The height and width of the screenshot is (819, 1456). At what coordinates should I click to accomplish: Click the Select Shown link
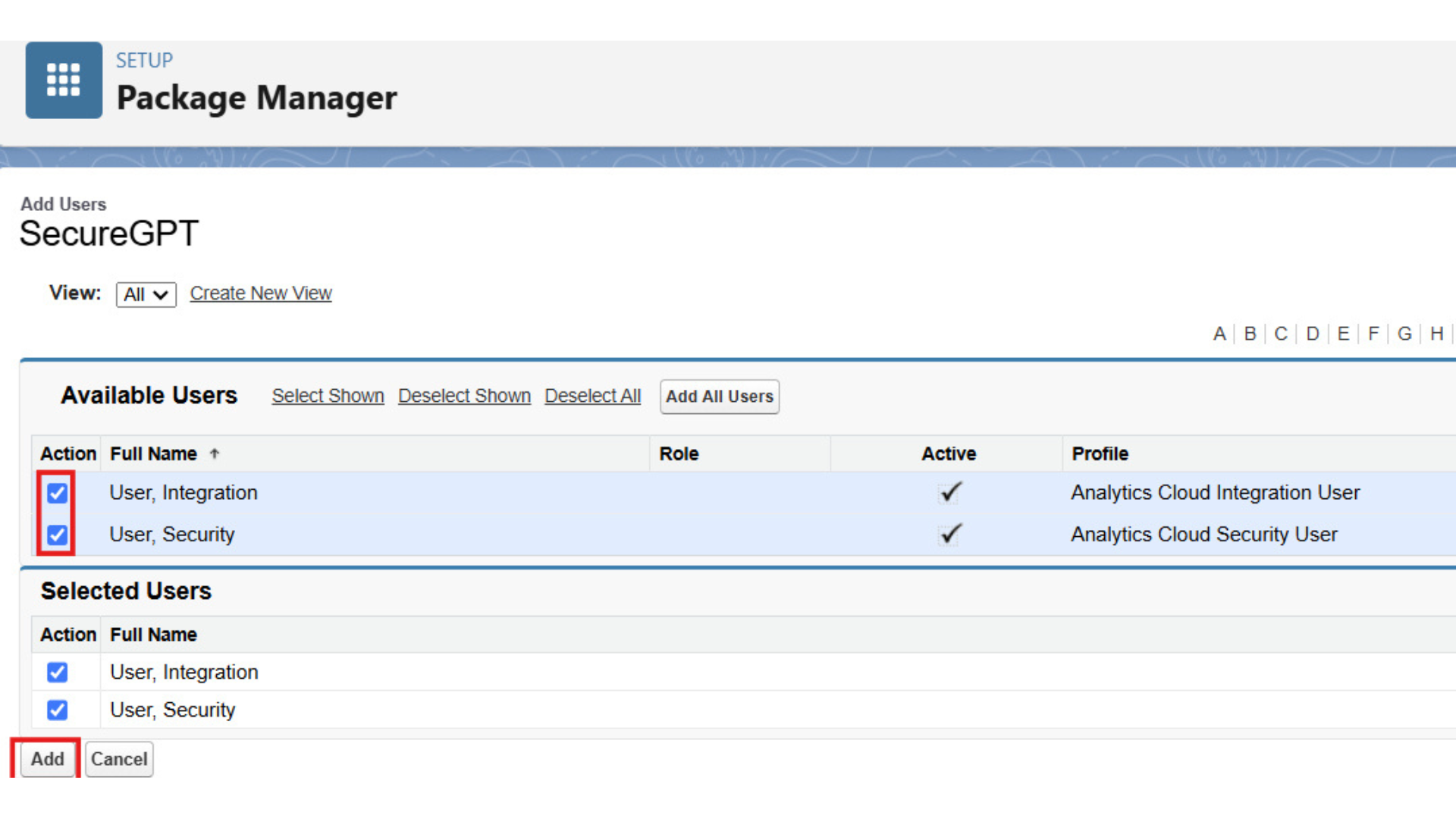click(328, 396)
